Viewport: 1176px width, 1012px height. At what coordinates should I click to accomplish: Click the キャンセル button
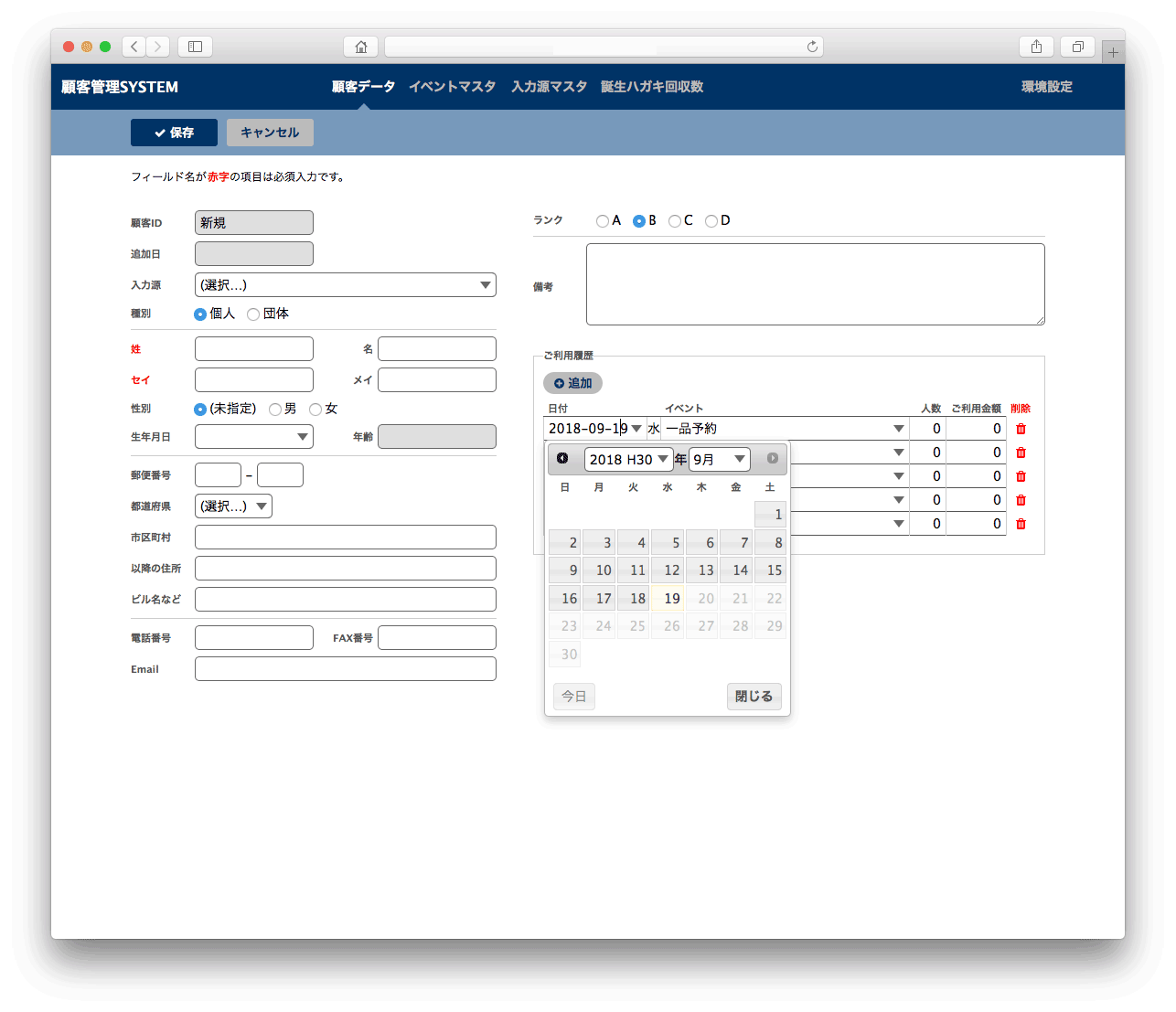pyautogui.click(x=270, y=133)
